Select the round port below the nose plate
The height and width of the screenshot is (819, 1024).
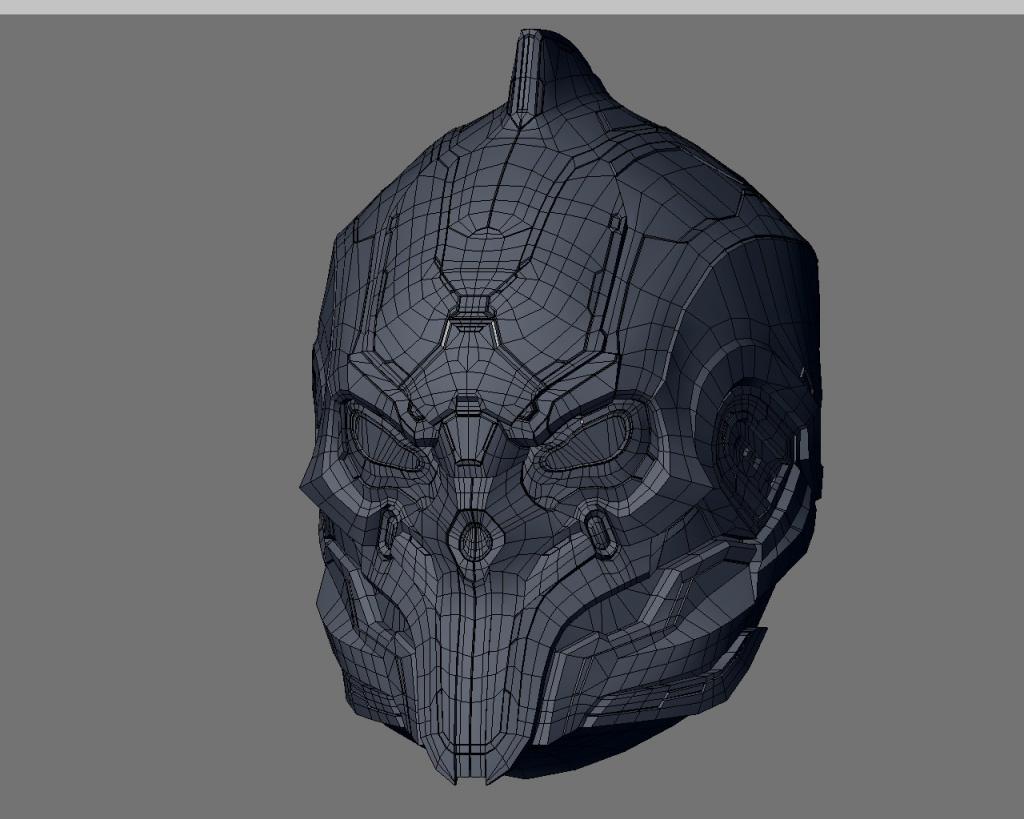tap(475, 539)
